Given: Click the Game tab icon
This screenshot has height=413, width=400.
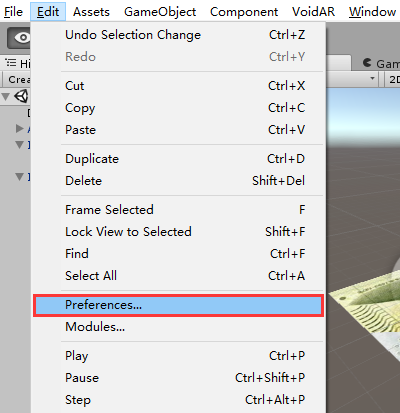Looking at the screenshot, I should (x=367, y=63).
